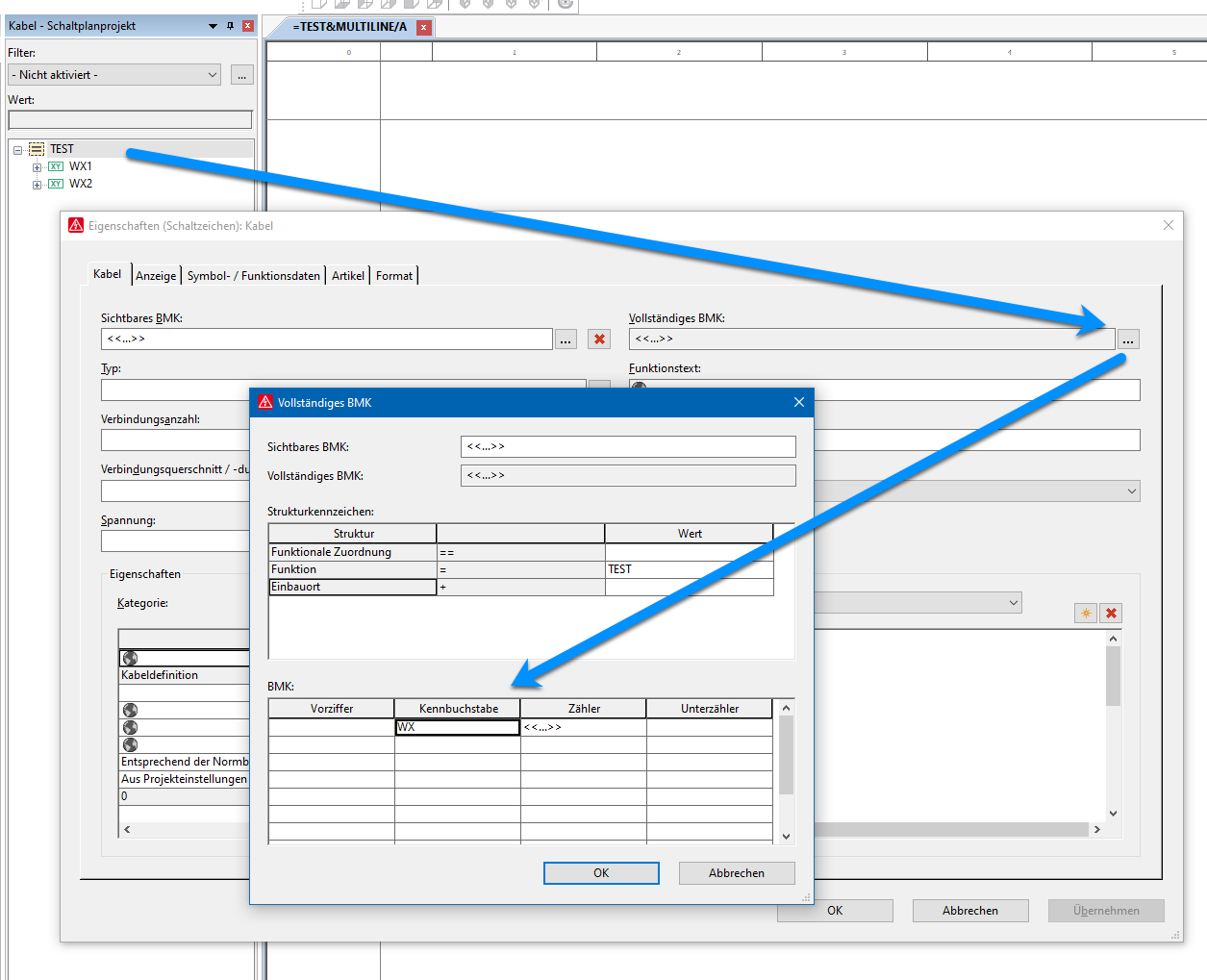Select the WX2 label in the tree
The image size is (1207, 980).
[81, 184]
